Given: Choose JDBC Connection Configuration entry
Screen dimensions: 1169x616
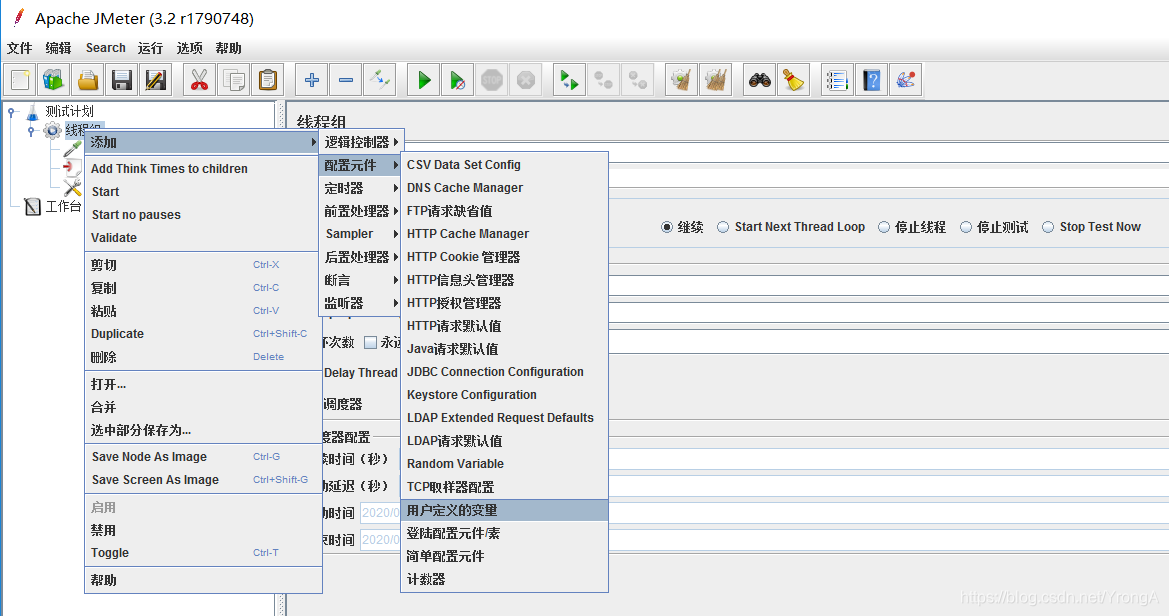Looking at the screenshot, I should (505, 371).
